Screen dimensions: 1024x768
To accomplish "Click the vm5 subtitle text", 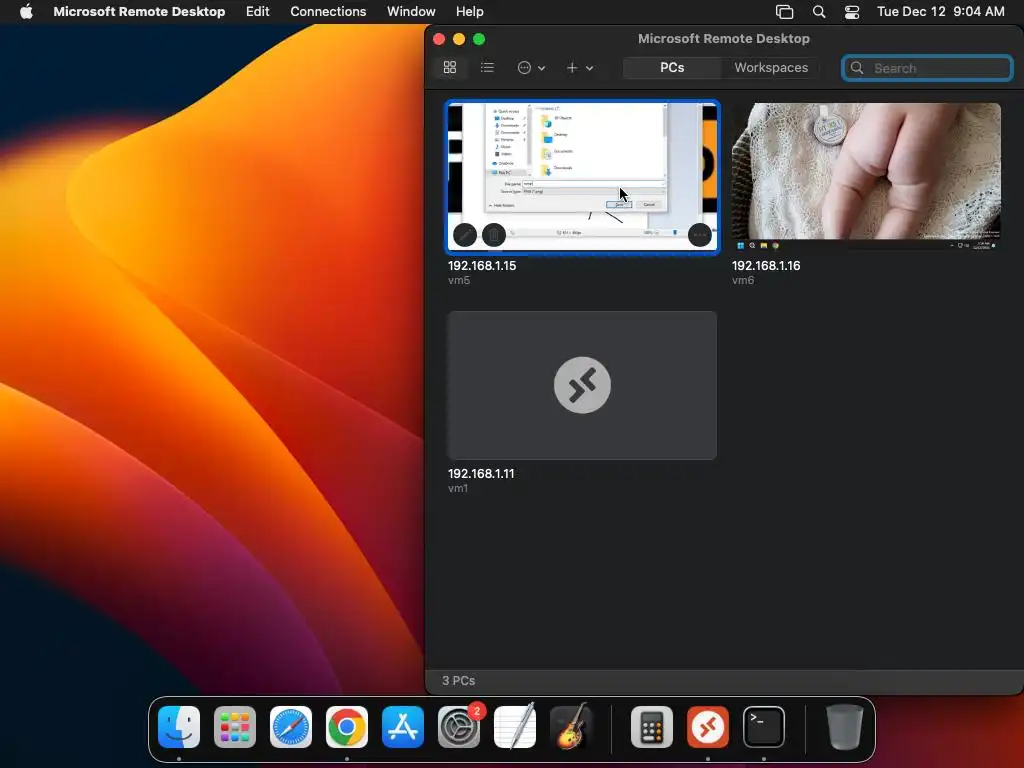I will pyautogui.click(x=459, y=281).
